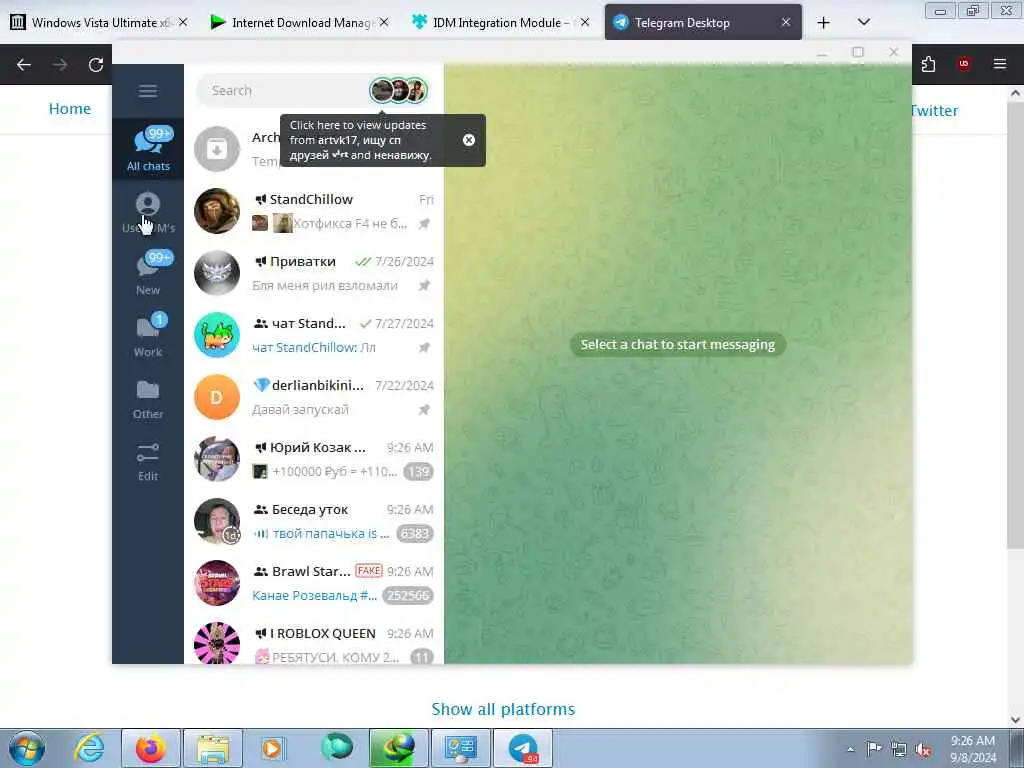Open the чат Stand... group chat
Viewport: 1024px width, 768px height.
point(313,335)
